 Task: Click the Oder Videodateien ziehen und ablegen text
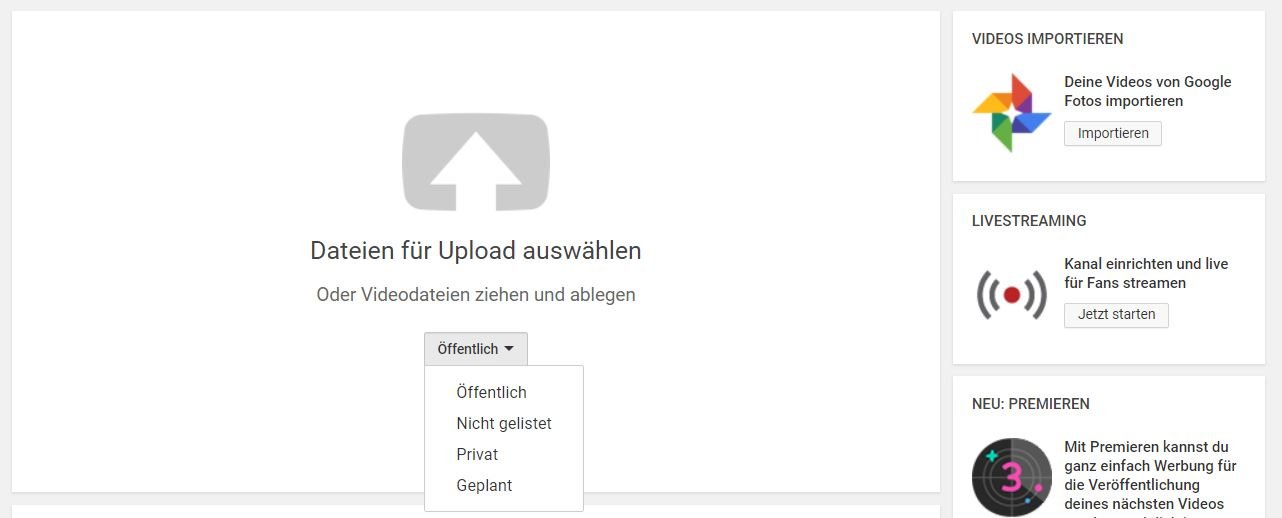click(x=476, y=294)
